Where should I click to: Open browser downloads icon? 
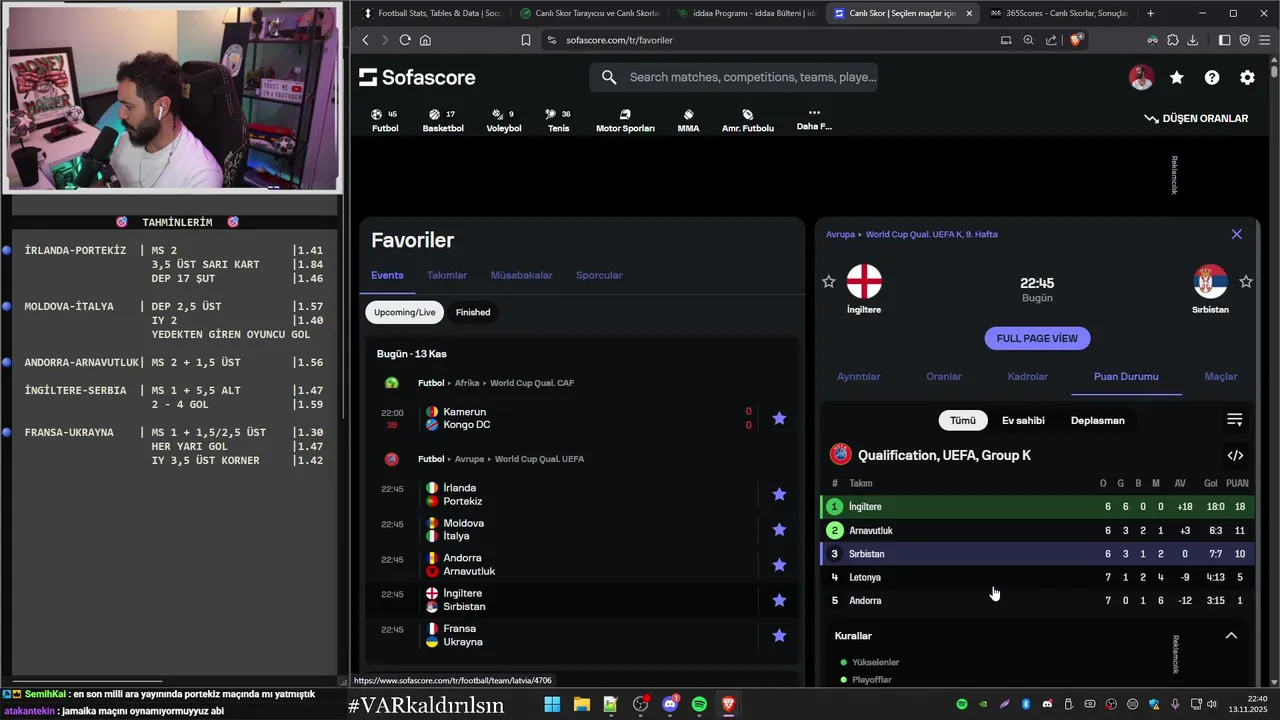(1193, 40)
